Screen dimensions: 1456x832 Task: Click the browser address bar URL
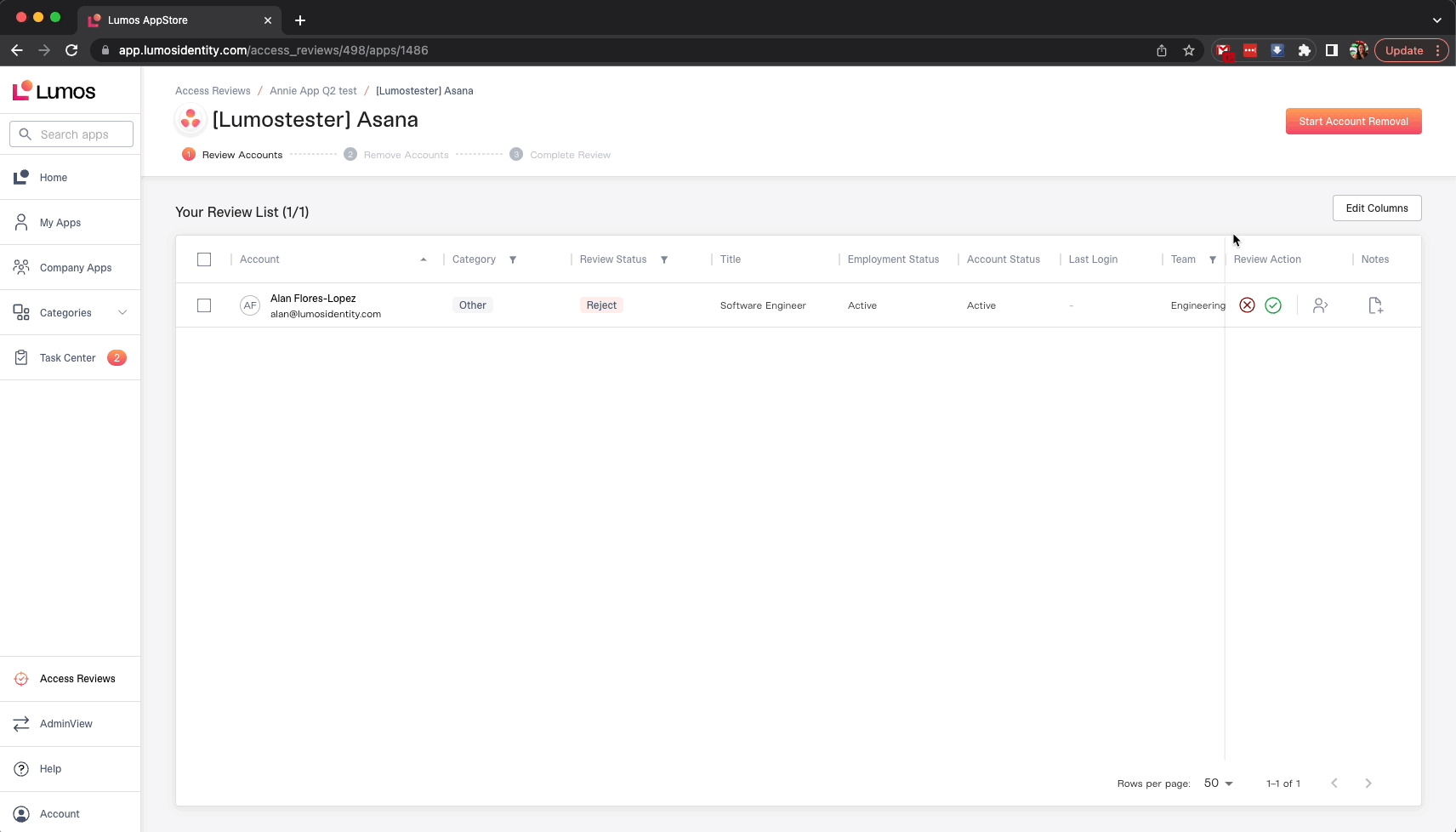click(273, 50)
